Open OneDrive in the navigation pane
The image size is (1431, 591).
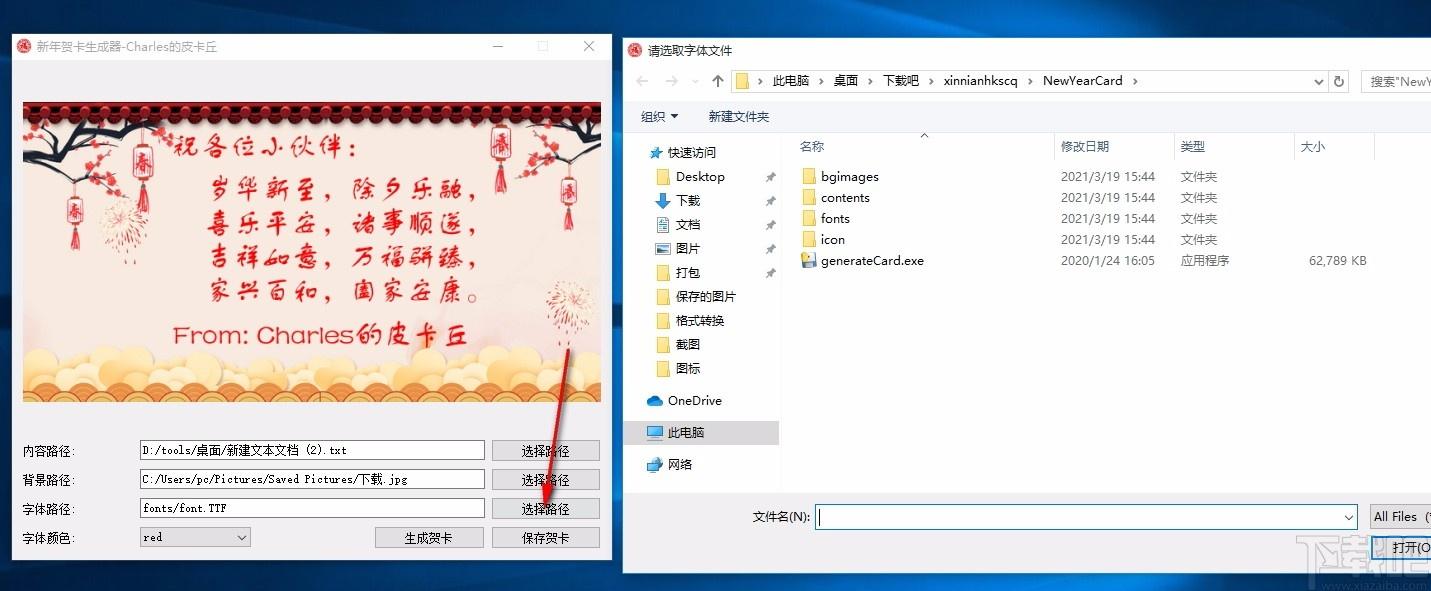pos(694,401)
